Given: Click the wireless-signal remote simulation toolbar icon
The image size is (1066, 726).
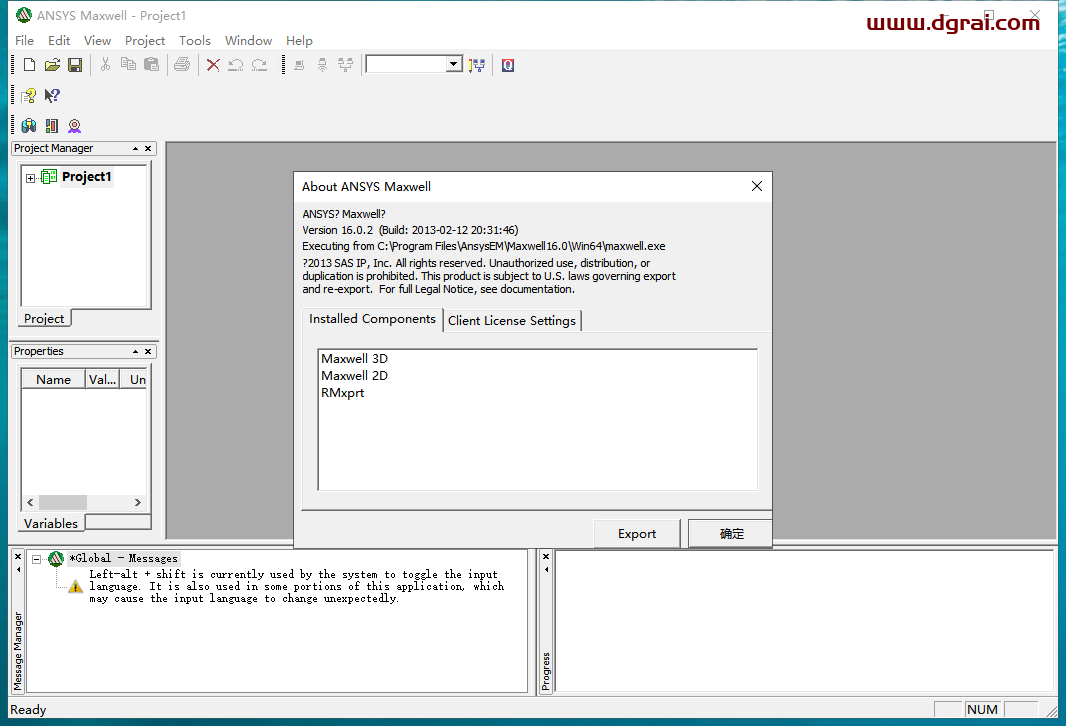Looking at the screenshot, I should [322, 65].
